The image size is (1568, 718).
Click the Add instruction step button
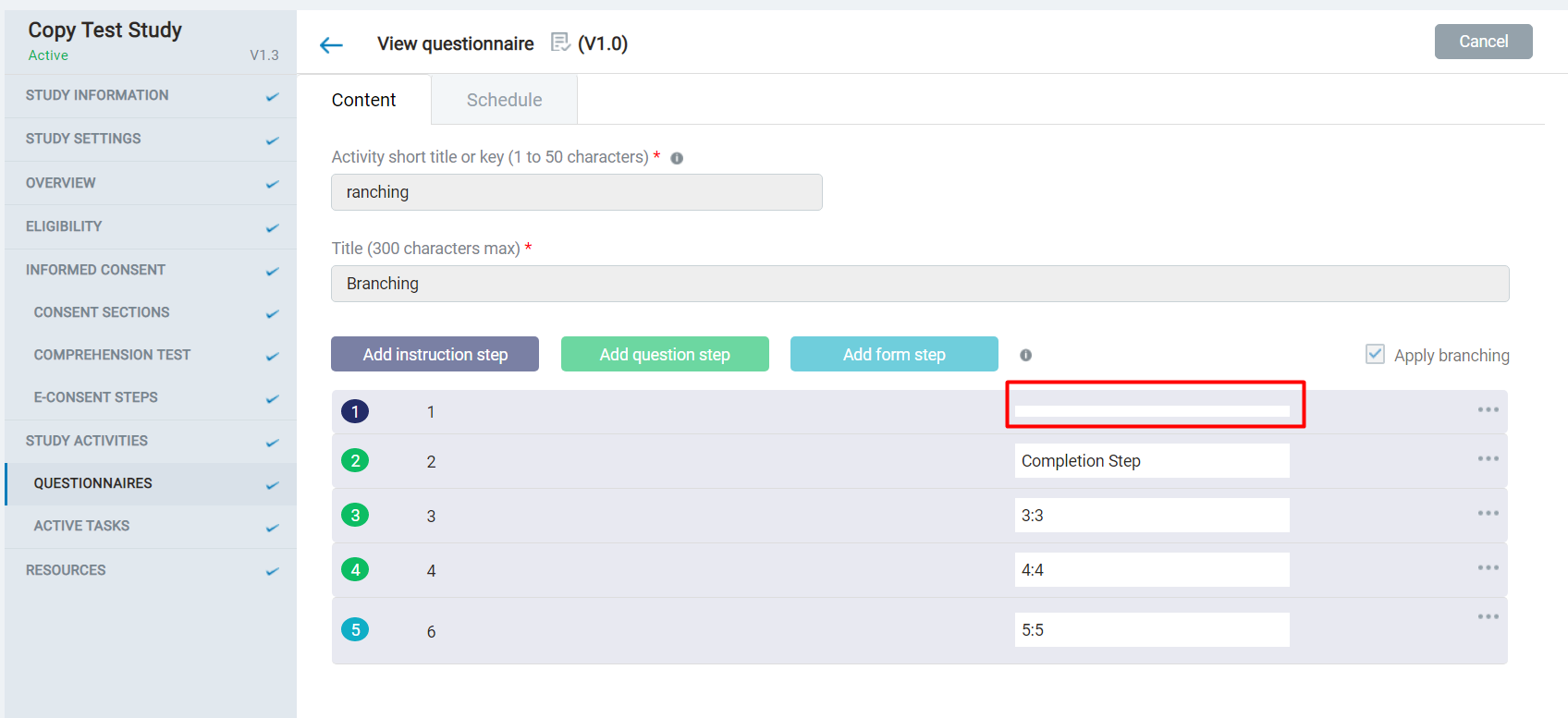[x=435, y=354]
